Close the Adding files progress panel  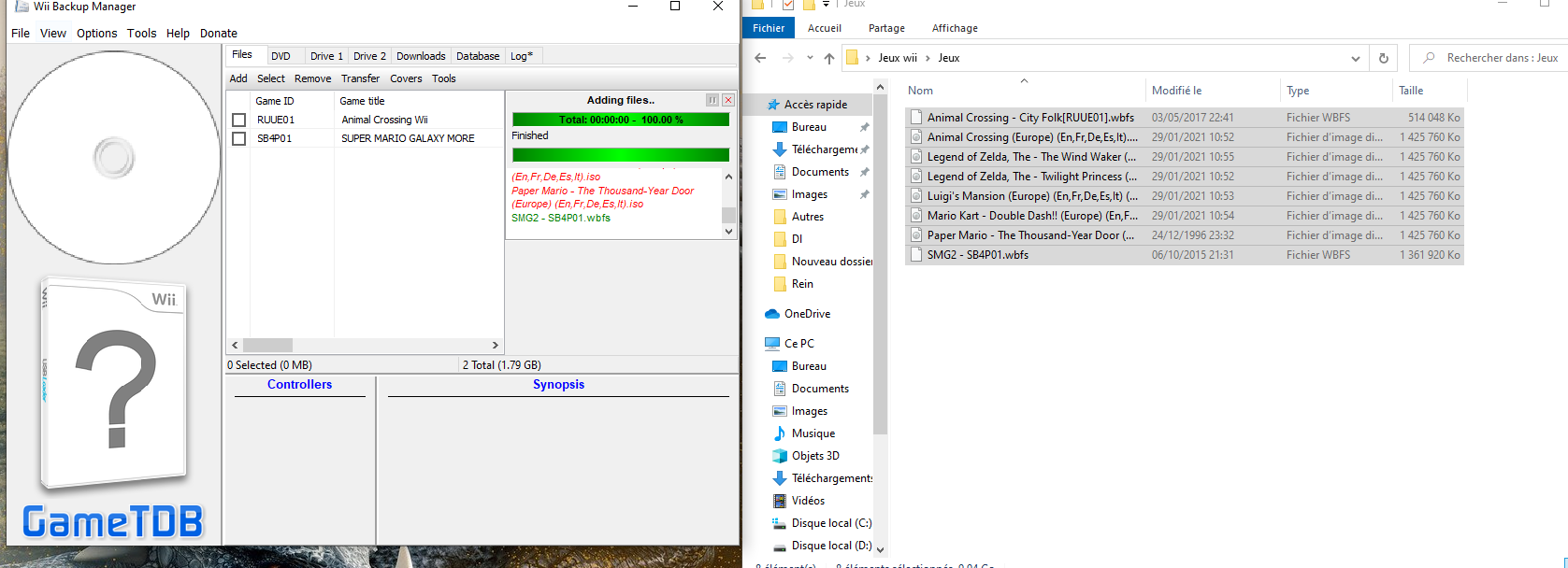click(728, 100)
